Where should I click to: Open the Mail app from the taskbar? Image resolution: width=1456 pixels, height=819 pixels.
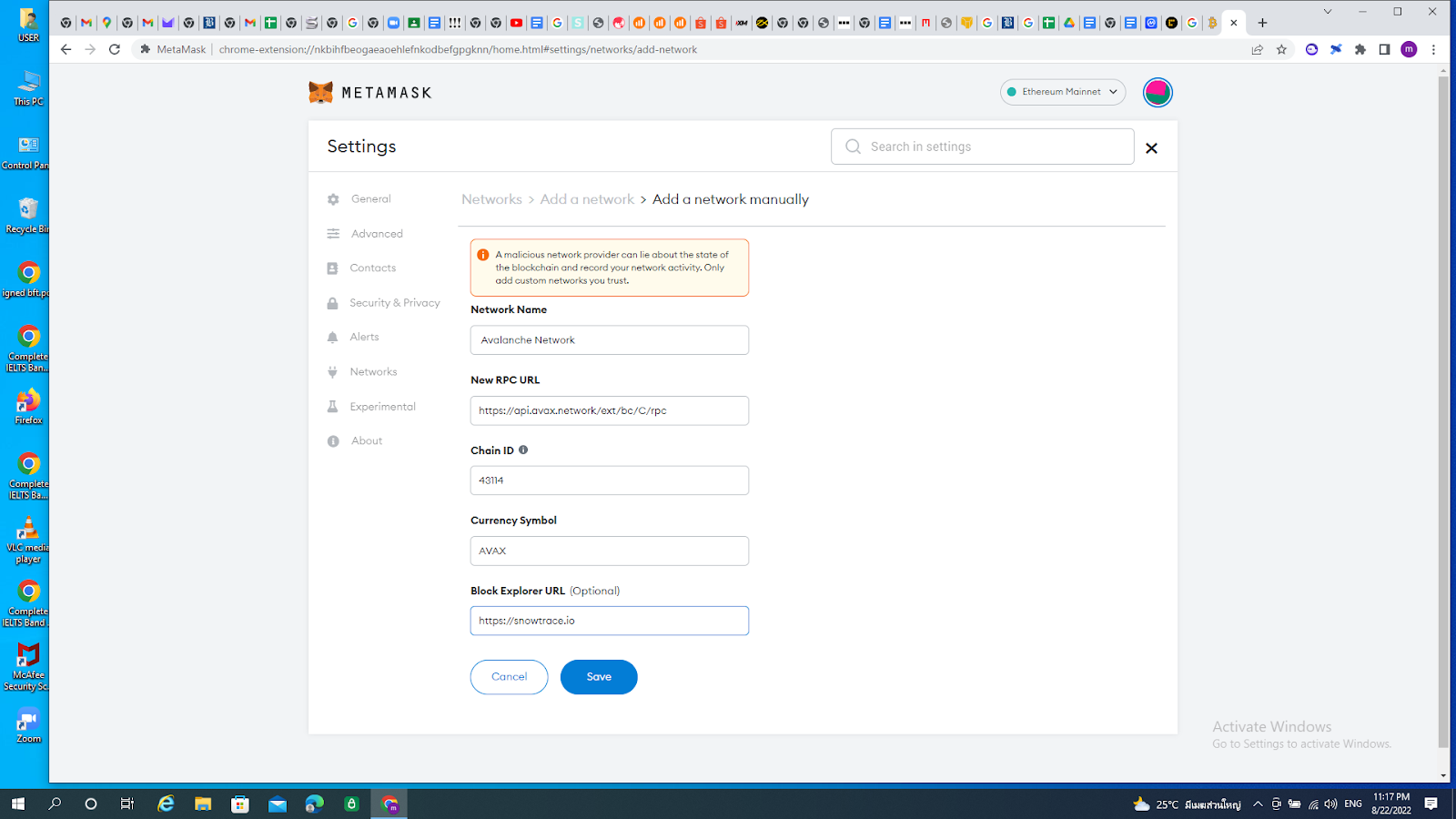click(x=278, y=804)
